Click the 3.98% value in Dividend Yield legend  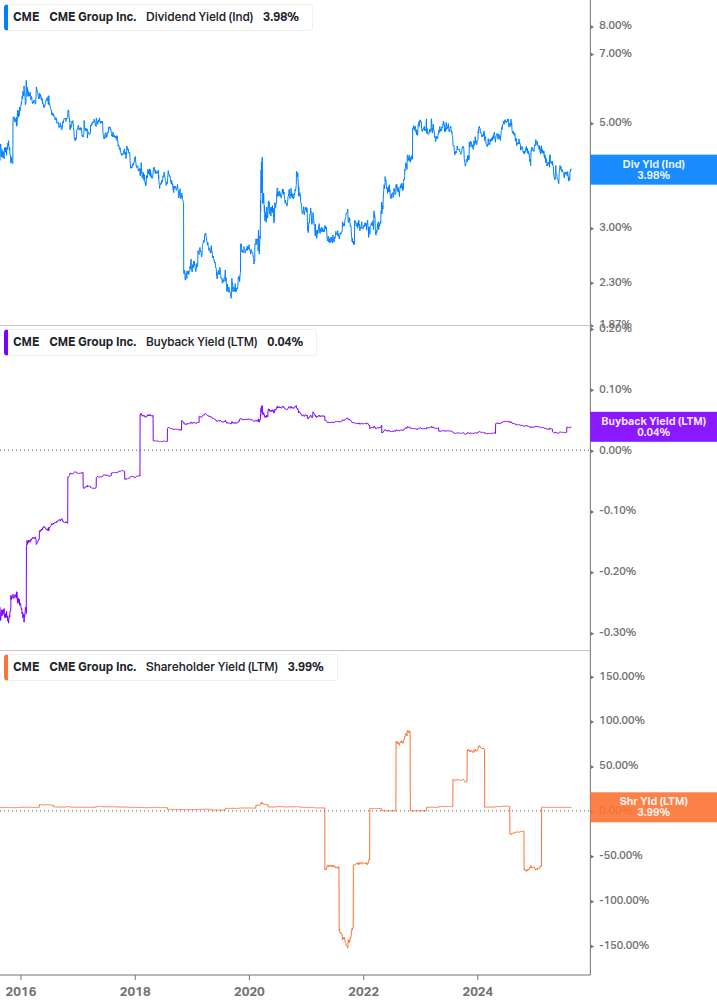(x=281, y=17)
